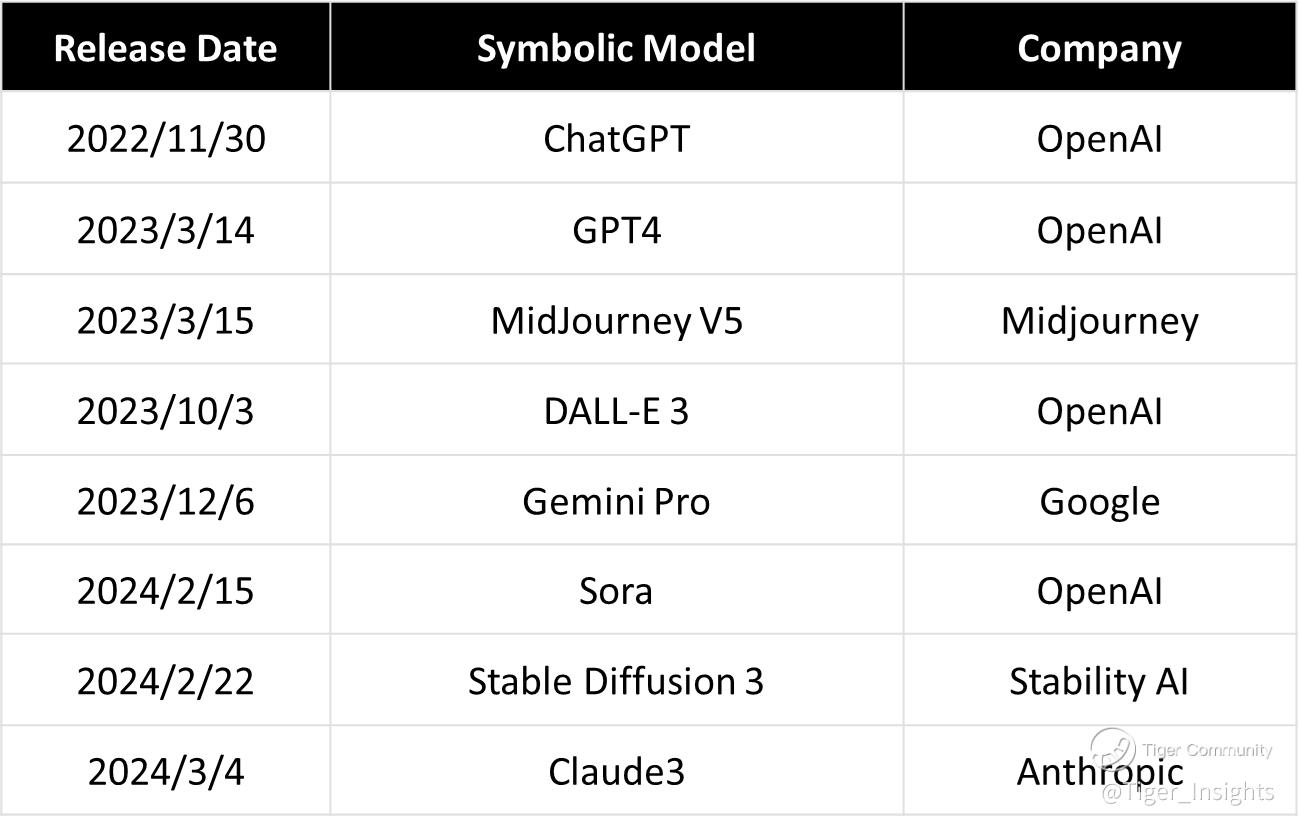This screenshot has height=821, width=1299.
Task: Select the Symbolic Model column header
Action: click(x=616, y=48)
